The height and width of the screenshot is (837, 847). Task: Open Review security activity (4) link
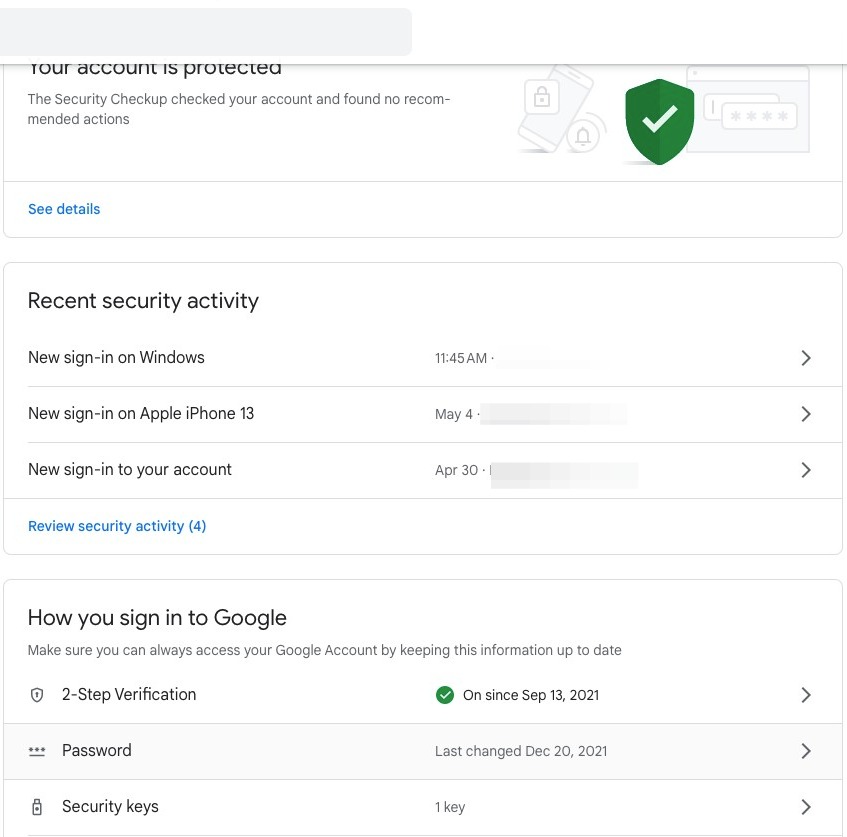[117, 526]
